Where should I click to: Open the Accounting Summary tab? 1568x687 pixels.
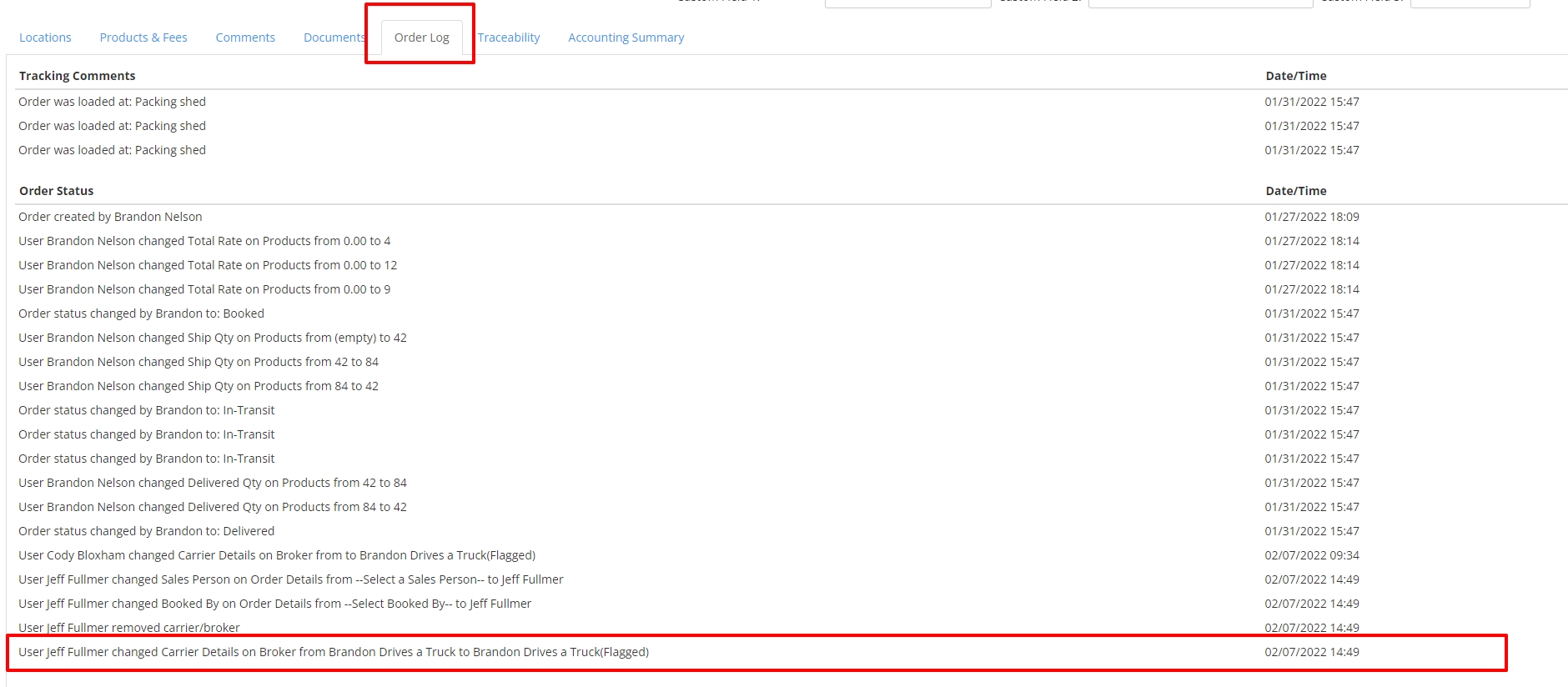tap(626, 38)
